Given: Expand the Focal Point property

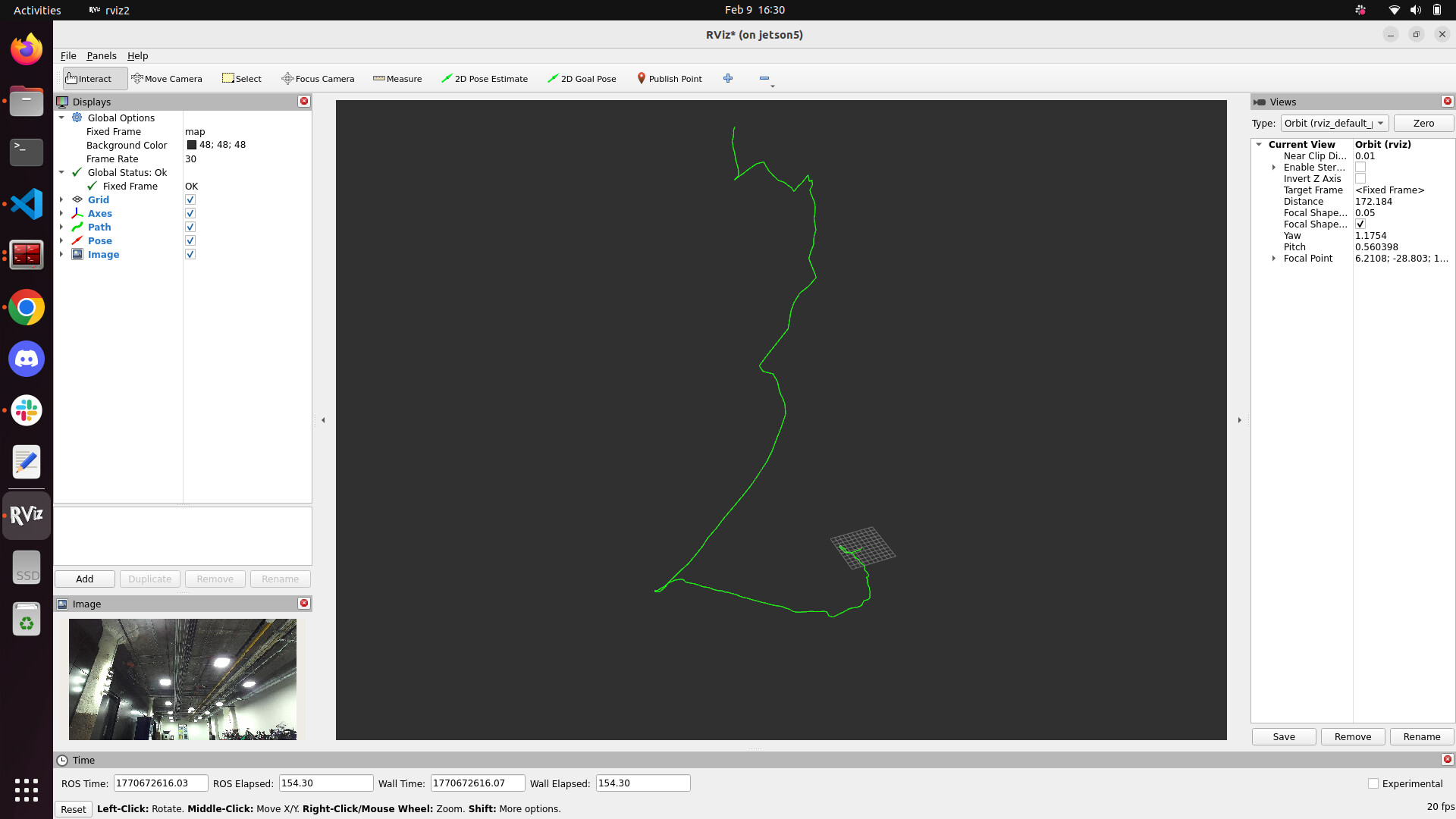Looking at the screenshot, I should tap(1274, 259).
